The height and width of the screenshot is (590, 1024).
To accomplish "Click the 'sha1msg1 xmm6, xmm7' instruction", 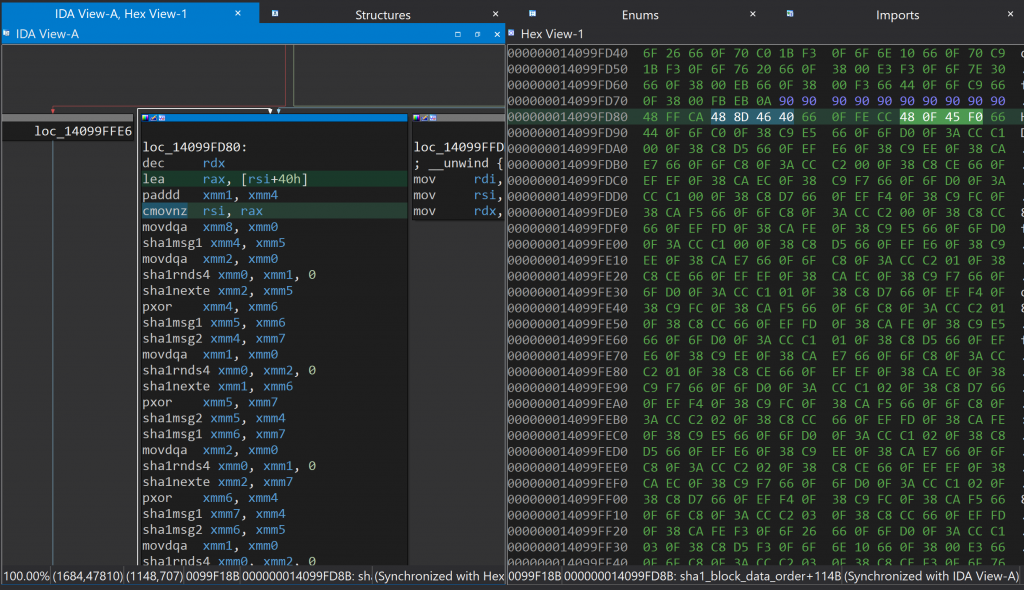I will [x=214, y=434].
